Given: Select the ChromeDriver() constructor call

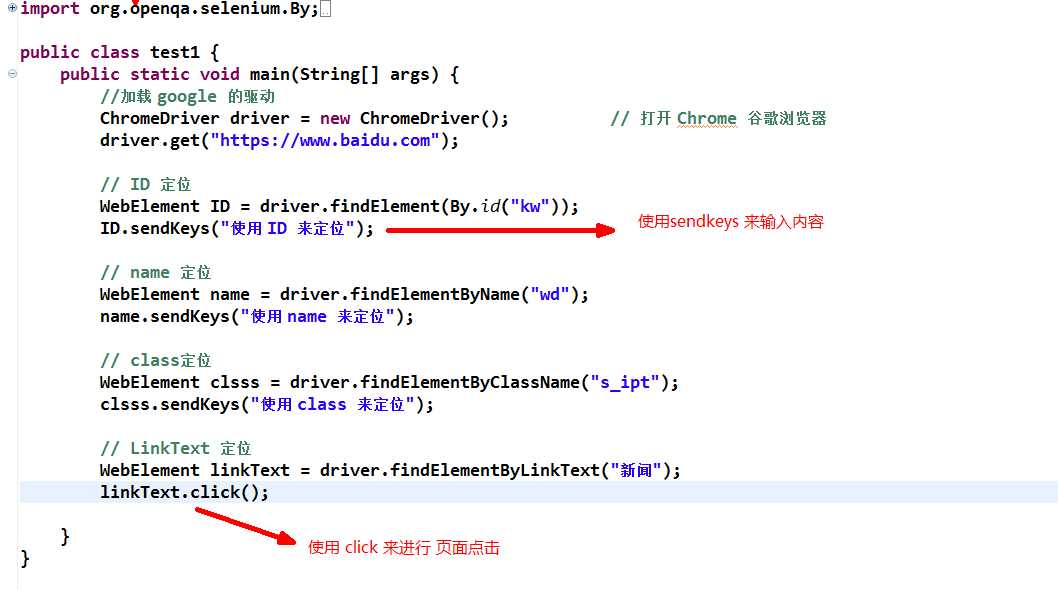Looking at the screenshot, I should tap(429, 118).
